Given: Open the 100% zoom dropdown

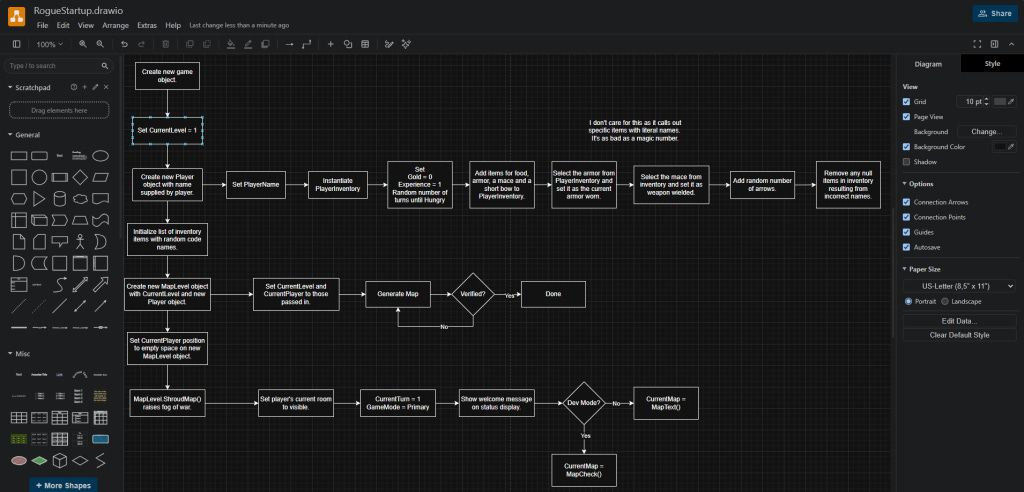Looking at the screenshot, I should pos(50,44).
